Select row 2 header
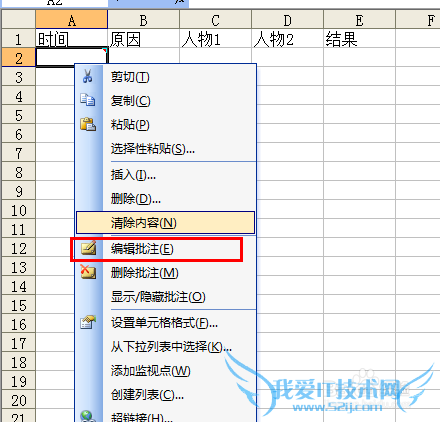 [19, 58]
